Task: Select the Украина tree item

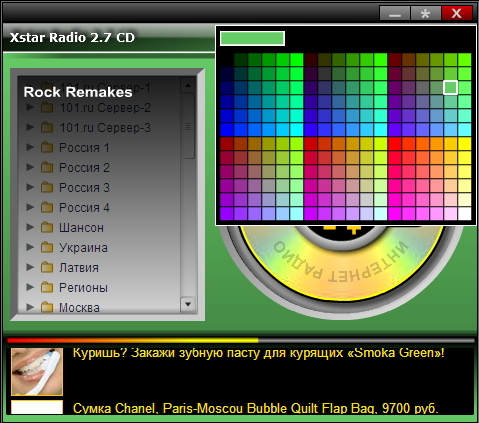Action: click(x=83, y=248)
